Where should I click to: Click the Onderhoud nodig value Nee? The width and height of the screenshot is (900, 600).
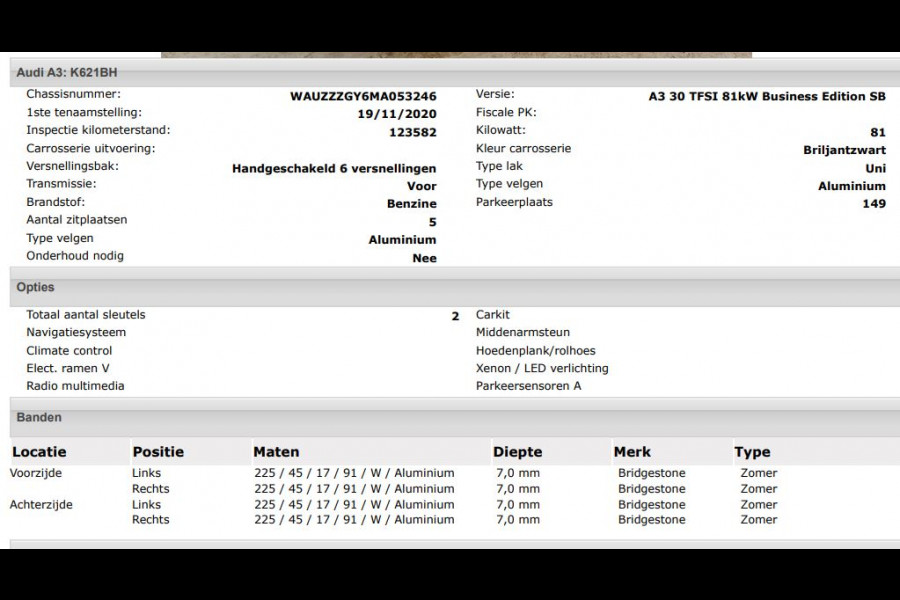tap(425, 257)
